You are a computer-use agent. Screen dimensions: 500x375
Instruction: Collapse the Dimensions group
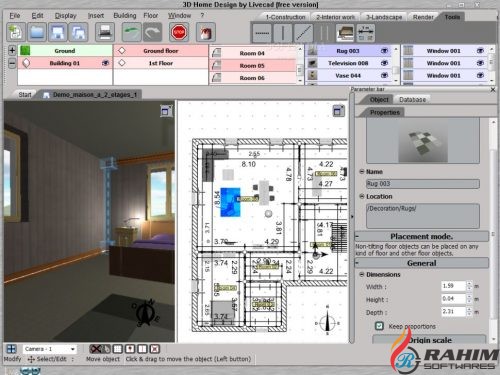(362, 274)
